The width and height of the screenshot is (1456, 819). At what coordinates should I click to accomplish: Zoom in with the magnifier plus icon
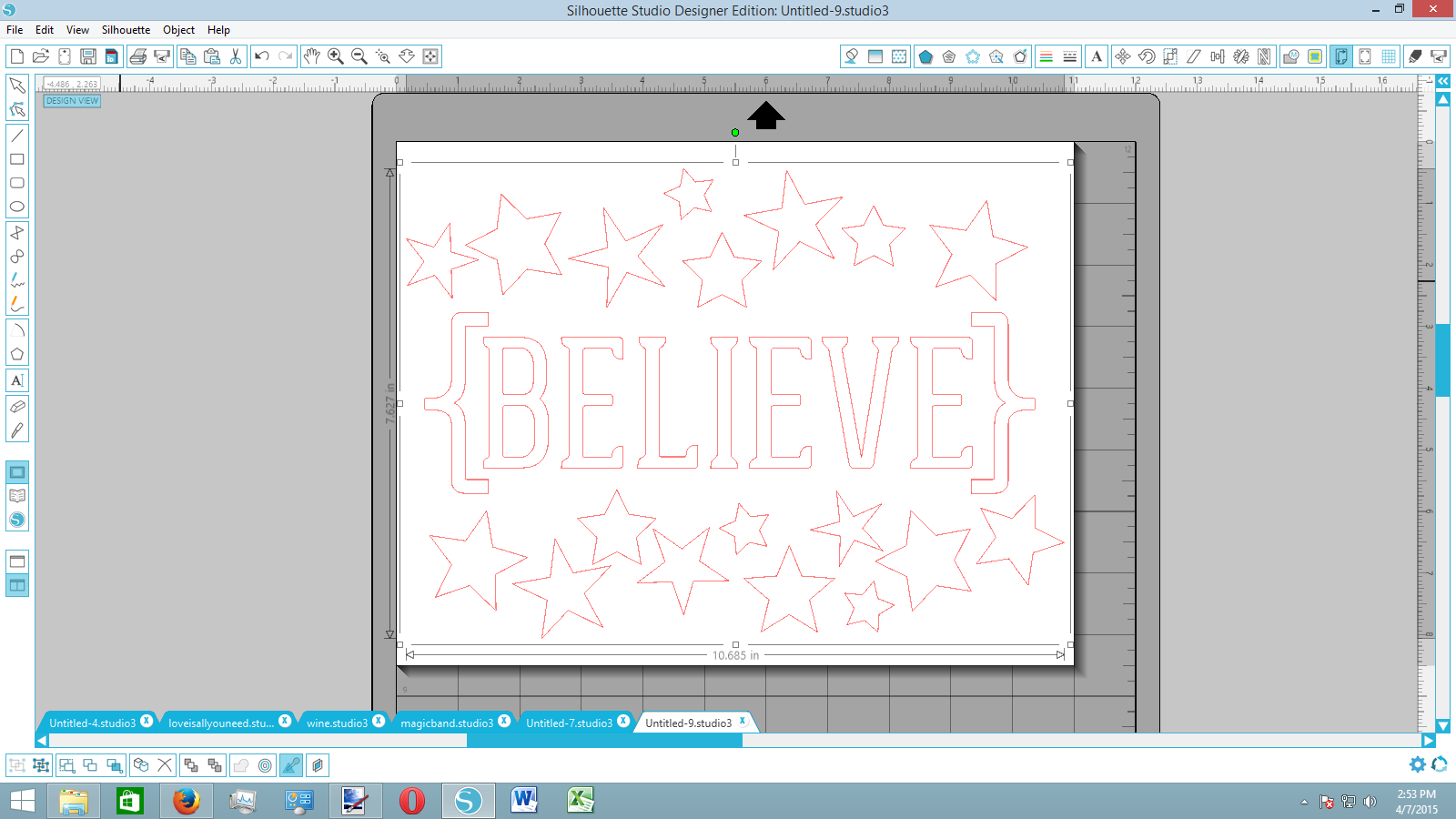[336, 56]
